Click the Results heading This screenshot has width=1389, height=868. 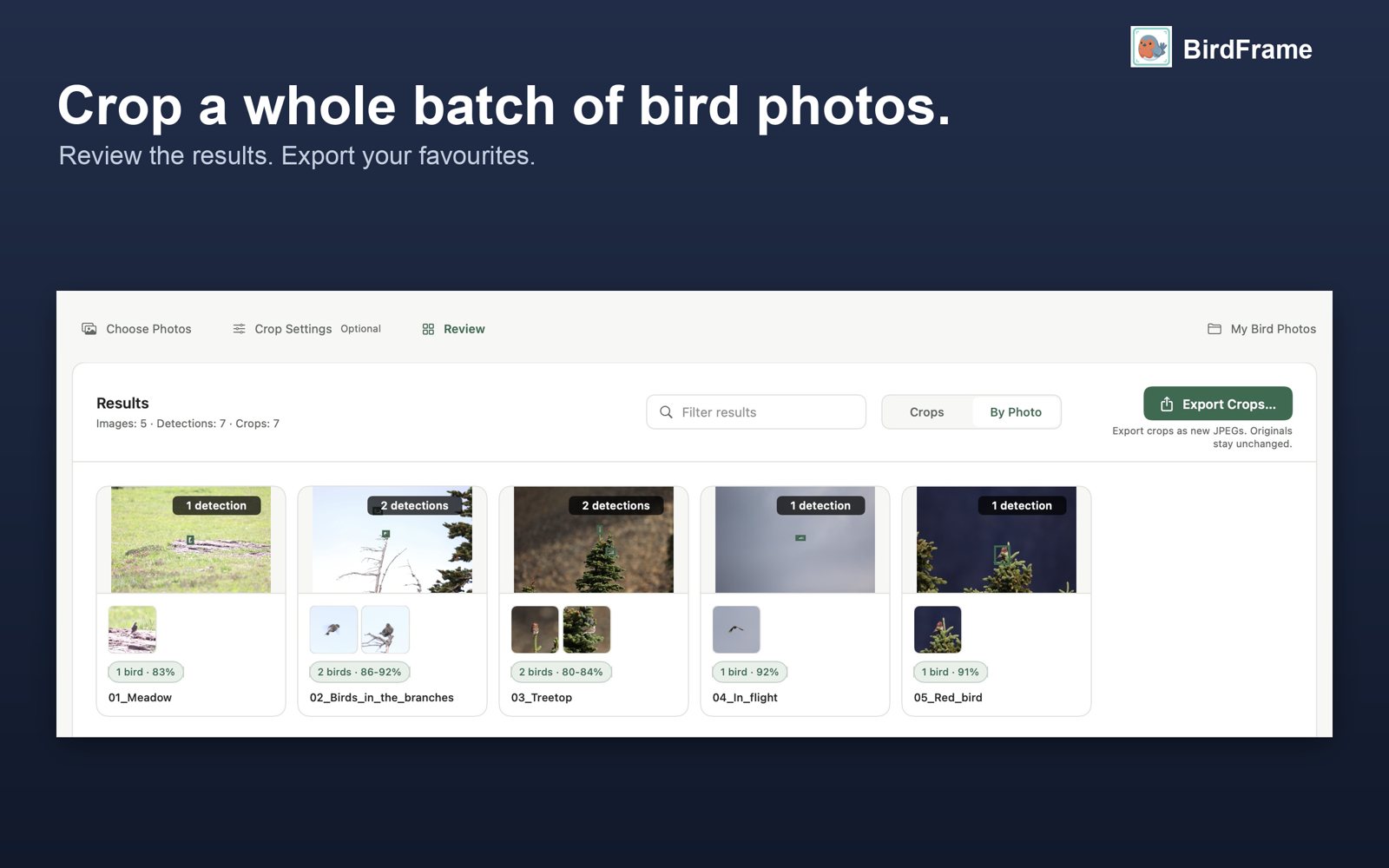coord(122,404)
